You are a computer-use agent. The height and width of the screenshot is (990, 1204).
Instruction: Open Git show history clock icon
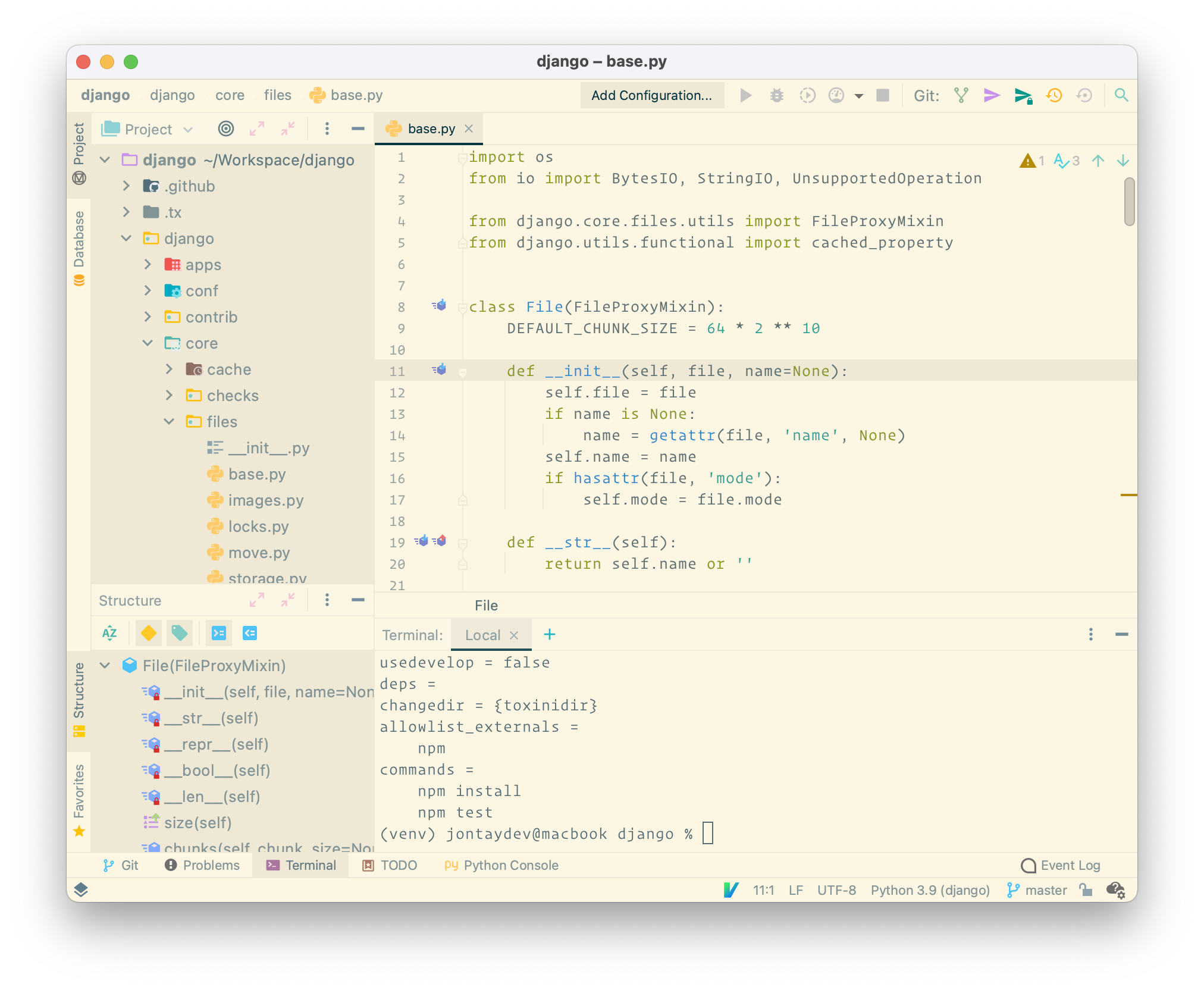[x=1054, y=95]
